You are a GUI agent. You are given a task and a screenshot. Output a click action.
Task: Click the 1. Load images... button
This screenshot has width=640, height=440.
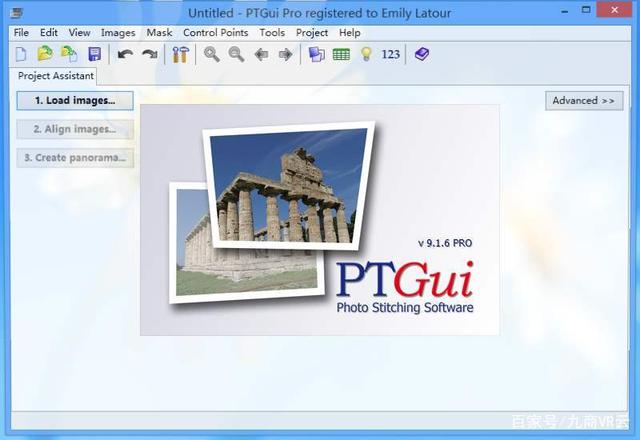tap(75, 100)
